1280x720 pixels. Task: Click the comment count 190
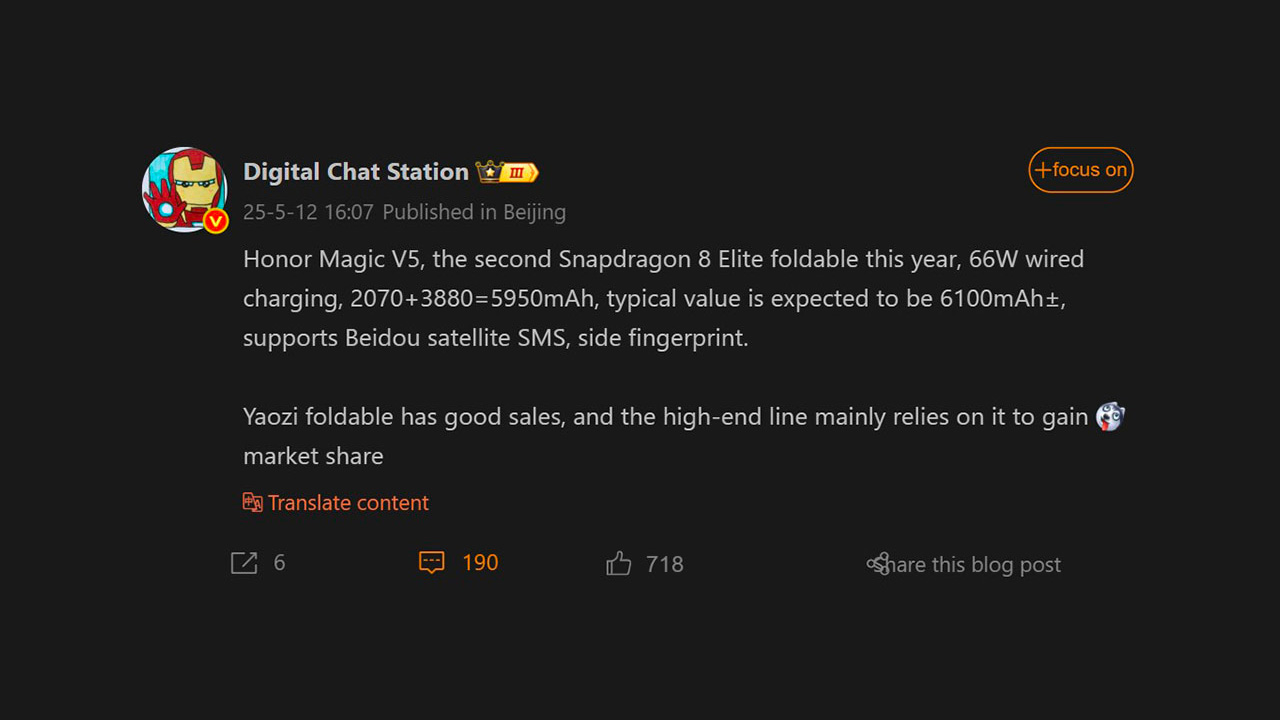[x=480, y=563]
